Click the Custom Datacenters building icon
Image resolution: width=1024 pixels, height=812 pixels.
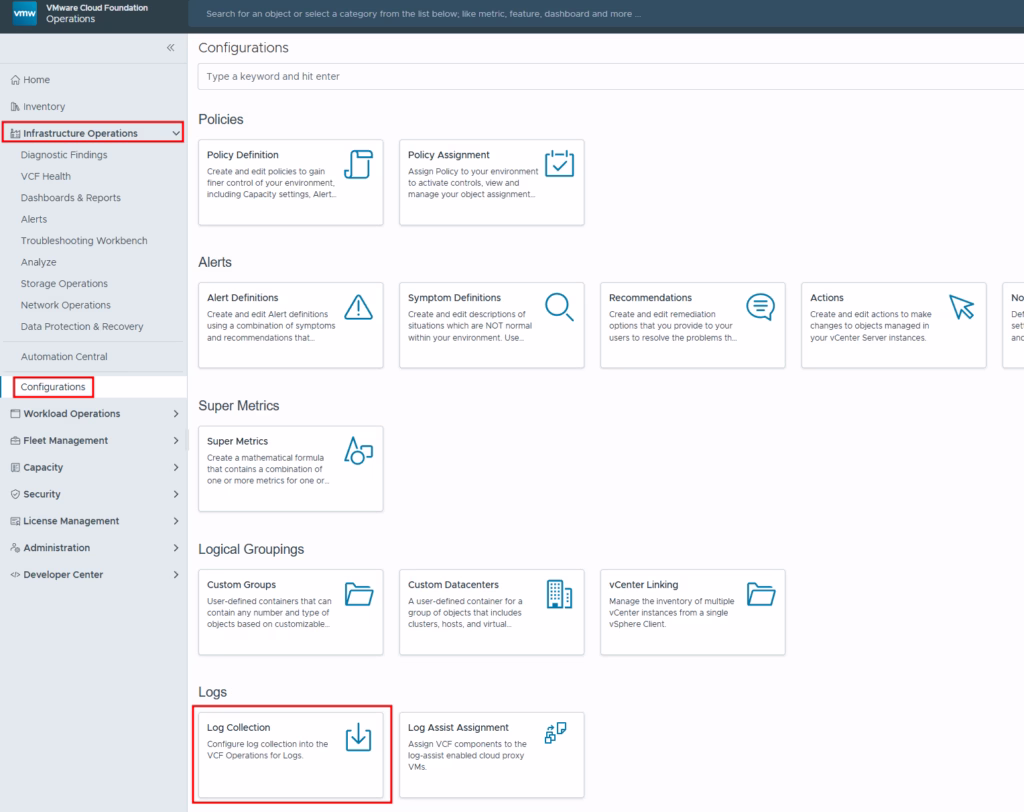559,594
